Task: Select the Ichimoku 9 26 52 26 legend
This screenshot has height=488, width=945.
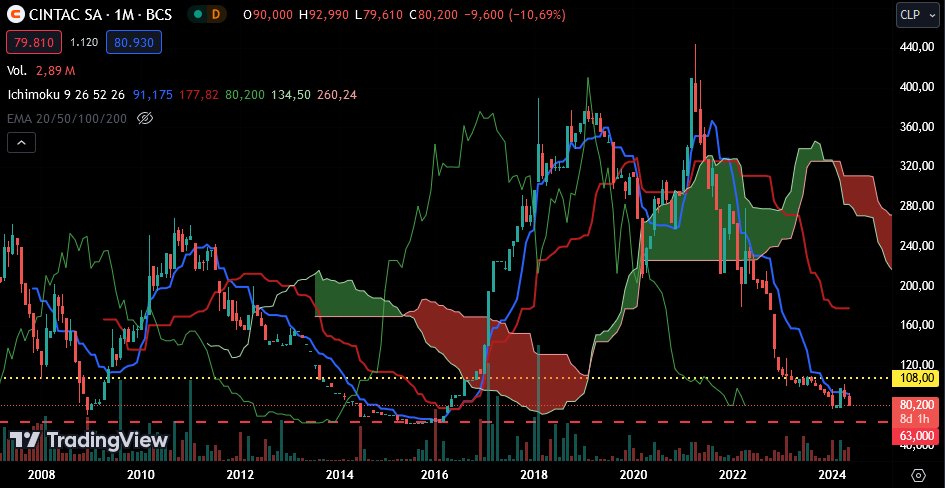Action: (66, 95)
